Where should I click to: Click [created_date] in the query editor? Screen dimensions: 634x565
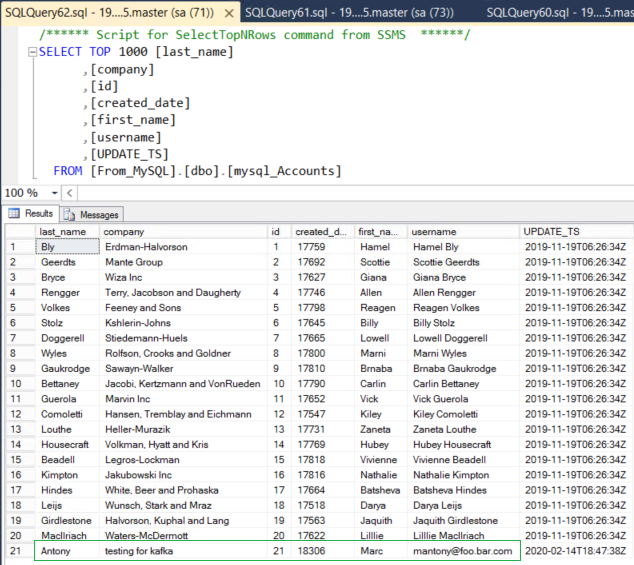pos(140,103)
